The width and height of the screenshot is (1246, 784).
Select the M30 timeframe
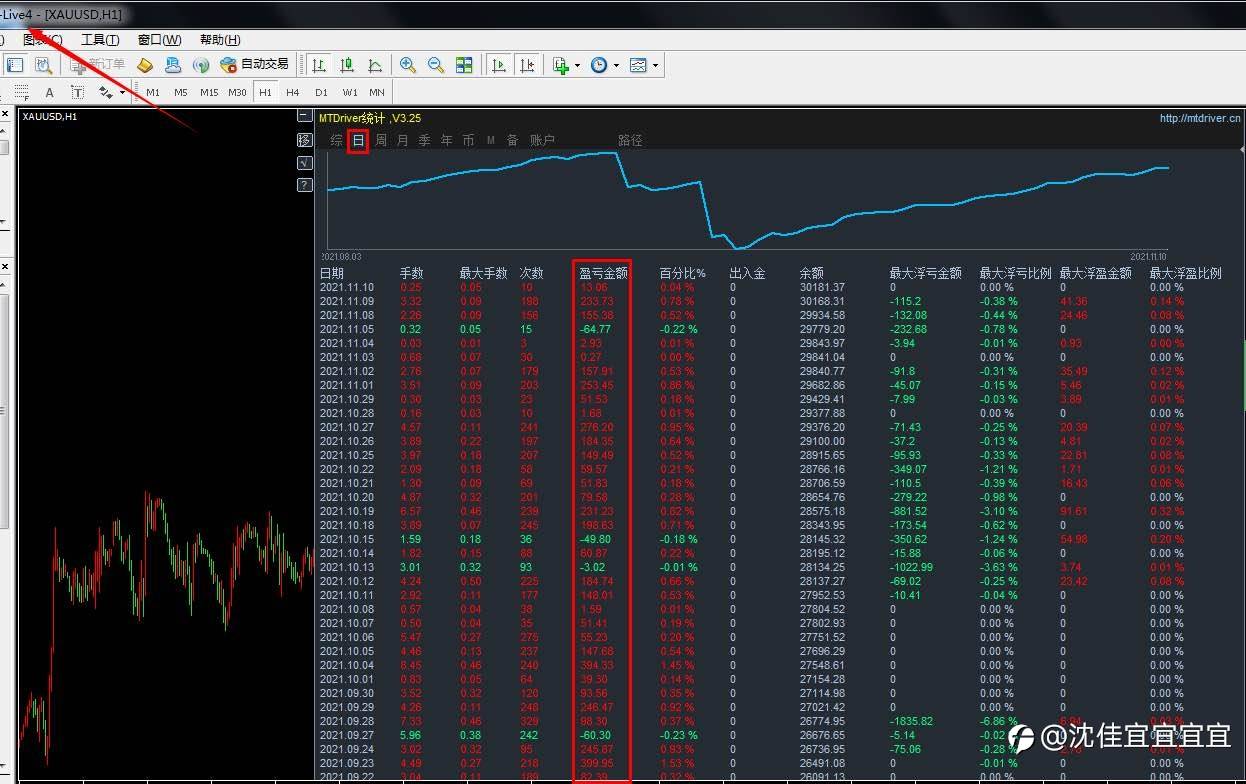[x=237, y=92]
